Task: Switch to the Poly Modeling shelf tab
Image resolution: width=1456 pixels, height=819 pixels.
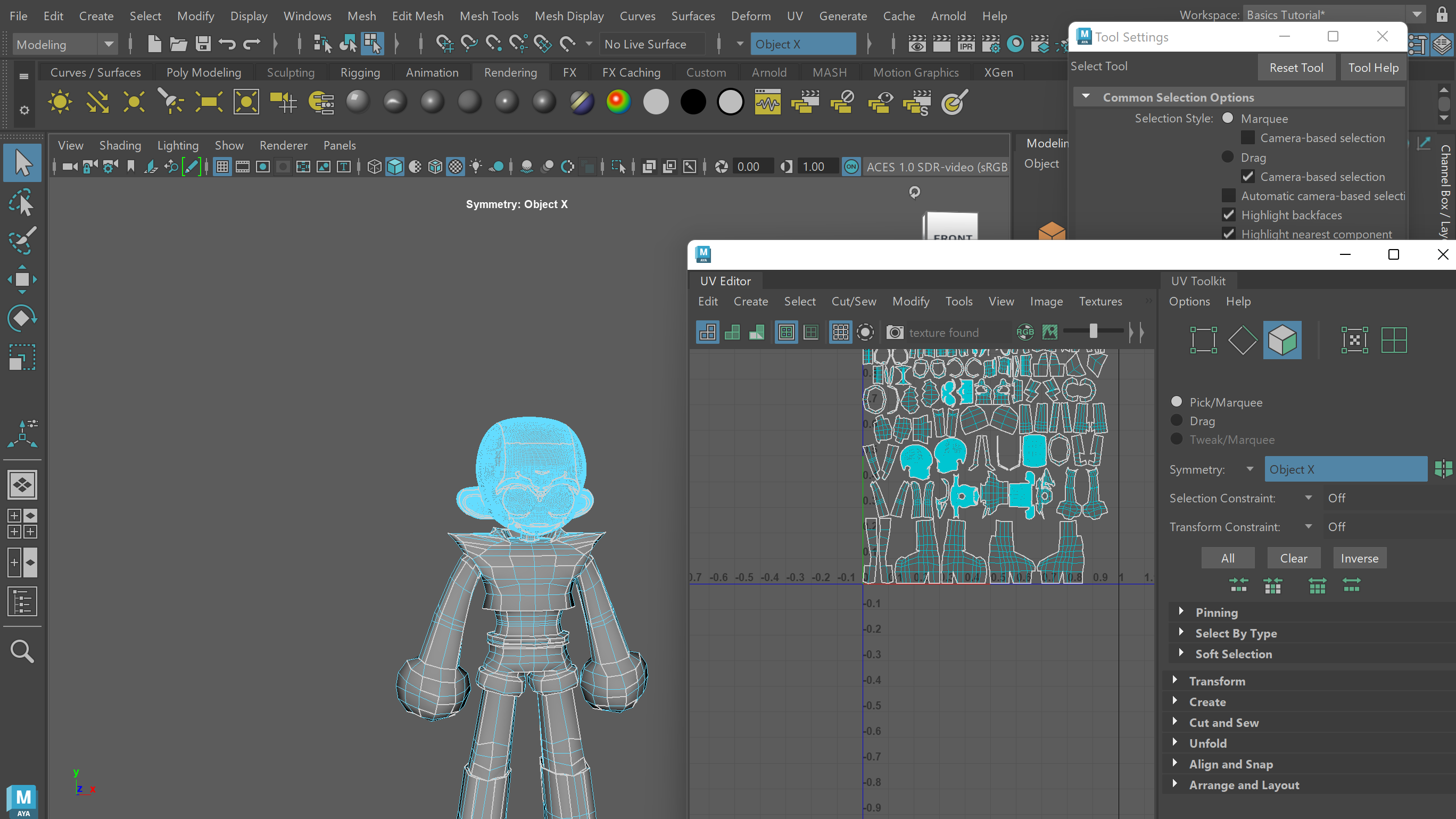Action: point(203,72)
